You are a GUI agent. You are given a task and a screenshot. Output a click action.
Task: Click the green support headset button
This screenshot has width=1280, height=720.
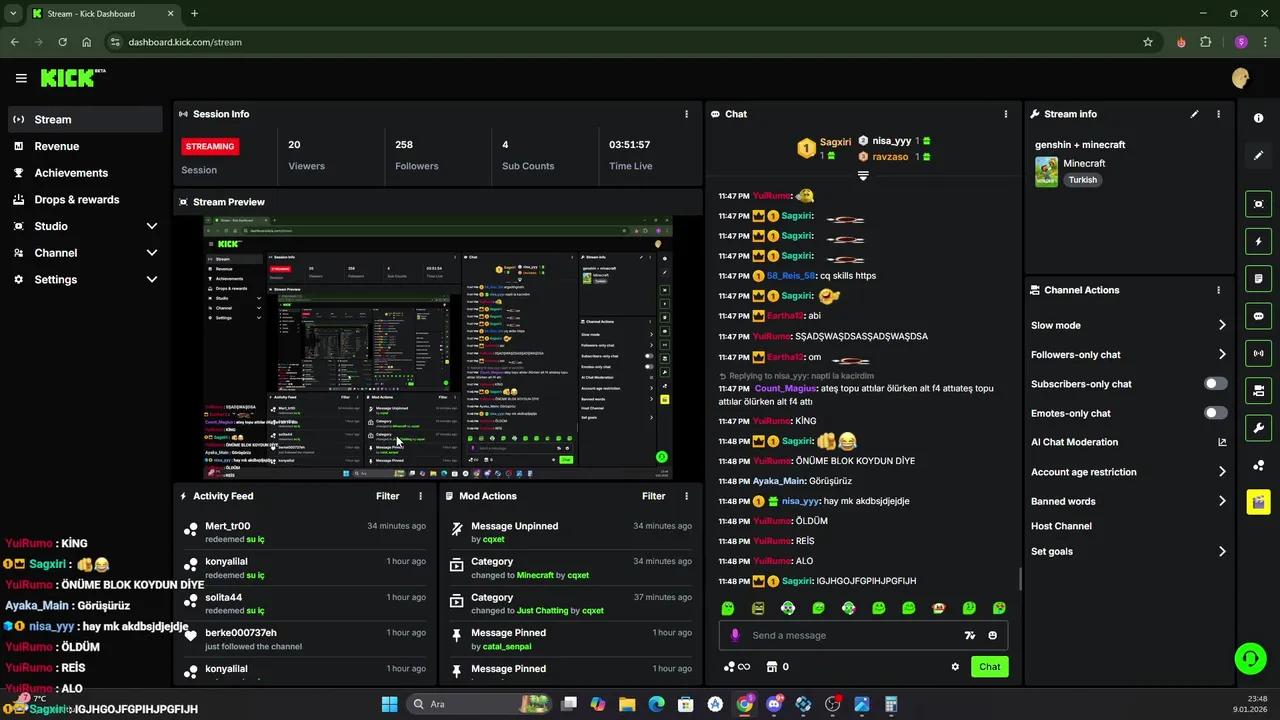[x=1250, y=658]
